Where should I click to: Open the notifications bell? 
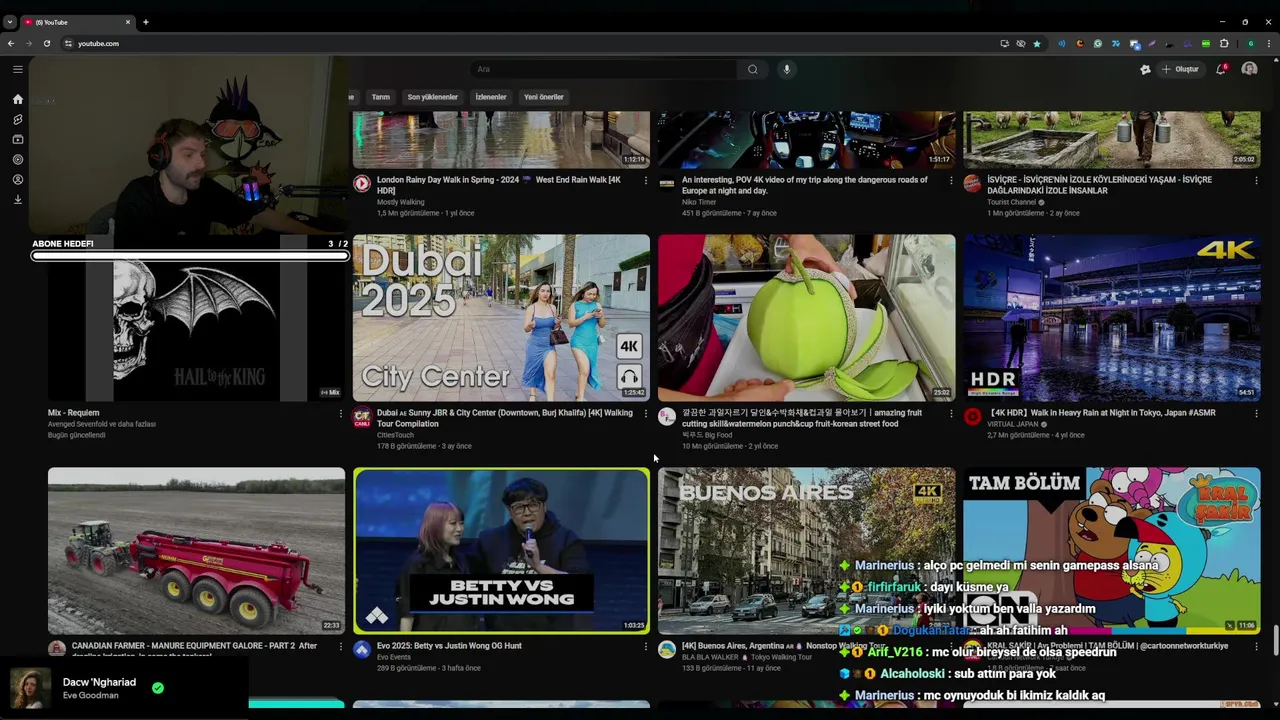click(x=1221, y=69)
